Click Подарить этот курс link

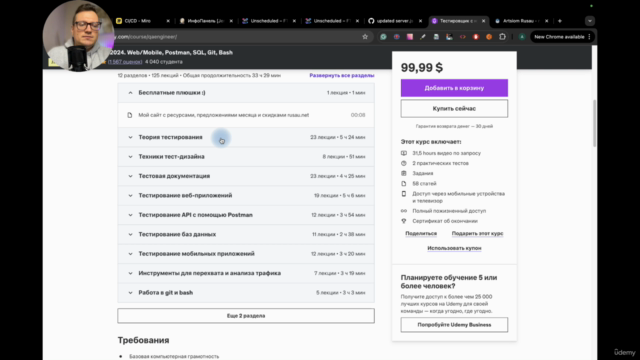(477, 233)
